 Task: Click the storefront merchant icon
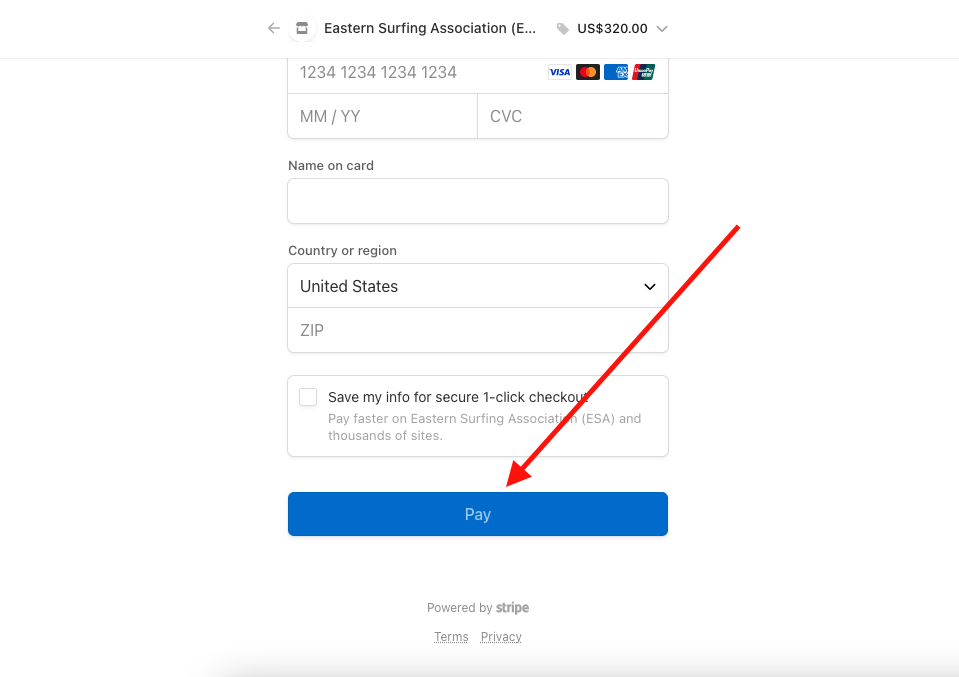[x=302, y=28]
